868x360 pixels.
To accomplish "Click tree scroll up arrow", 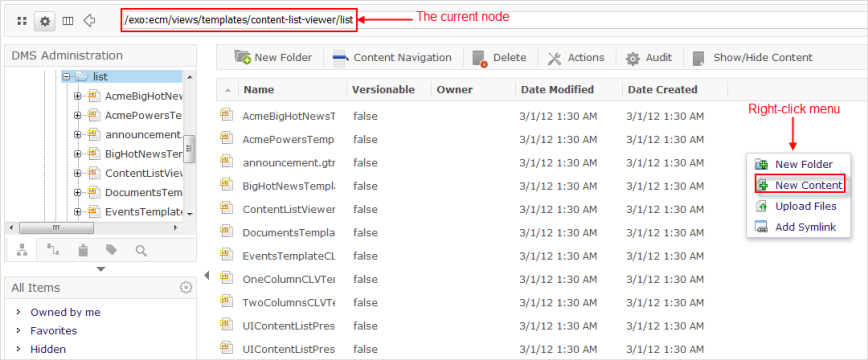I will [189, 77].
